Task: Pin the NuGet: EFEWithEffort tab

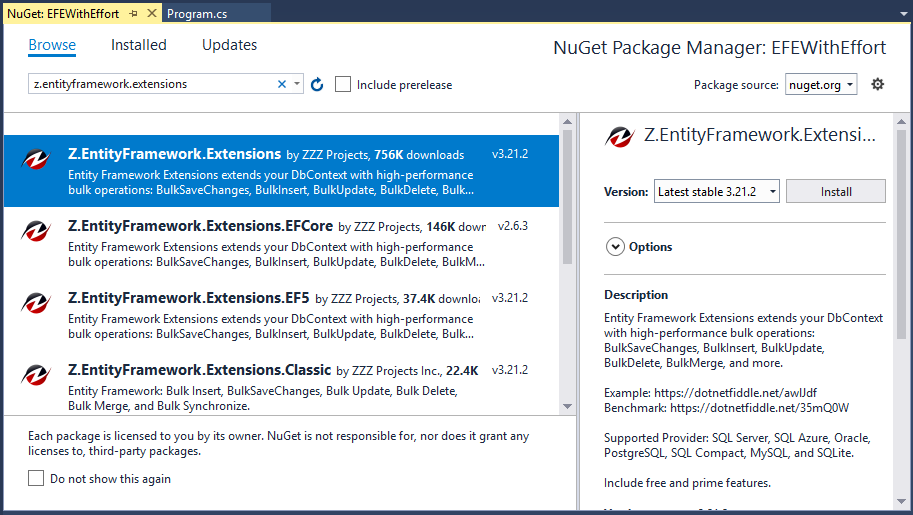Action: (134, 13)
